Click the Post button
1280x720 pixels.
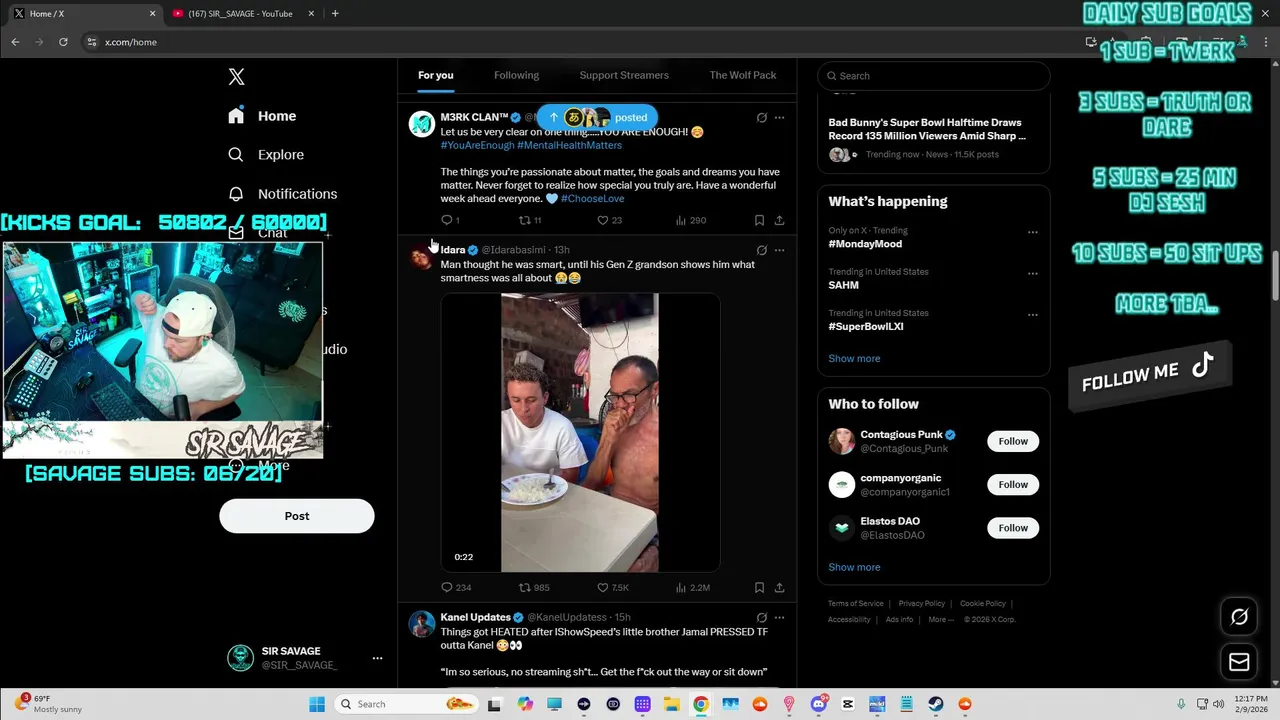297,516
